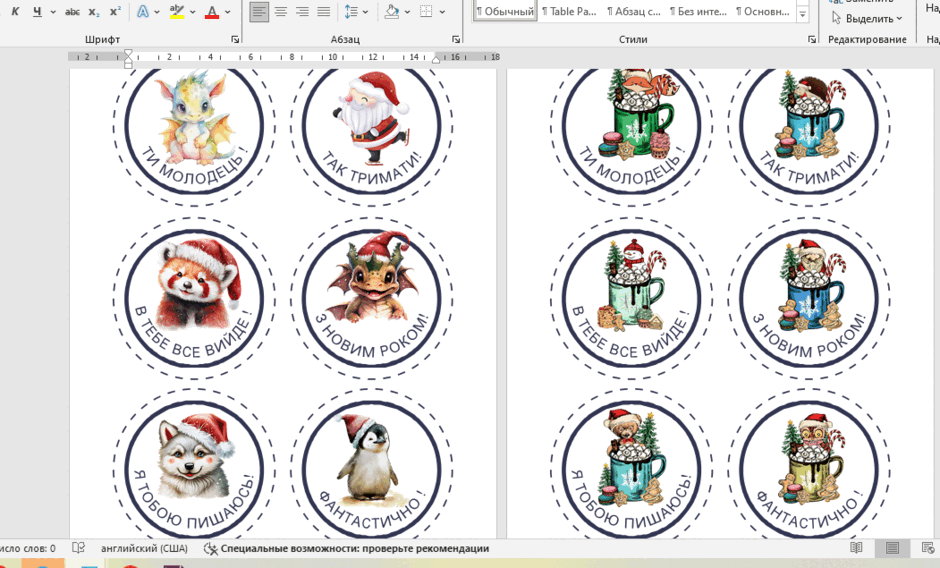Center the paragraph text
The height and width of the screenshot is (568, 940).
[281, 11]
